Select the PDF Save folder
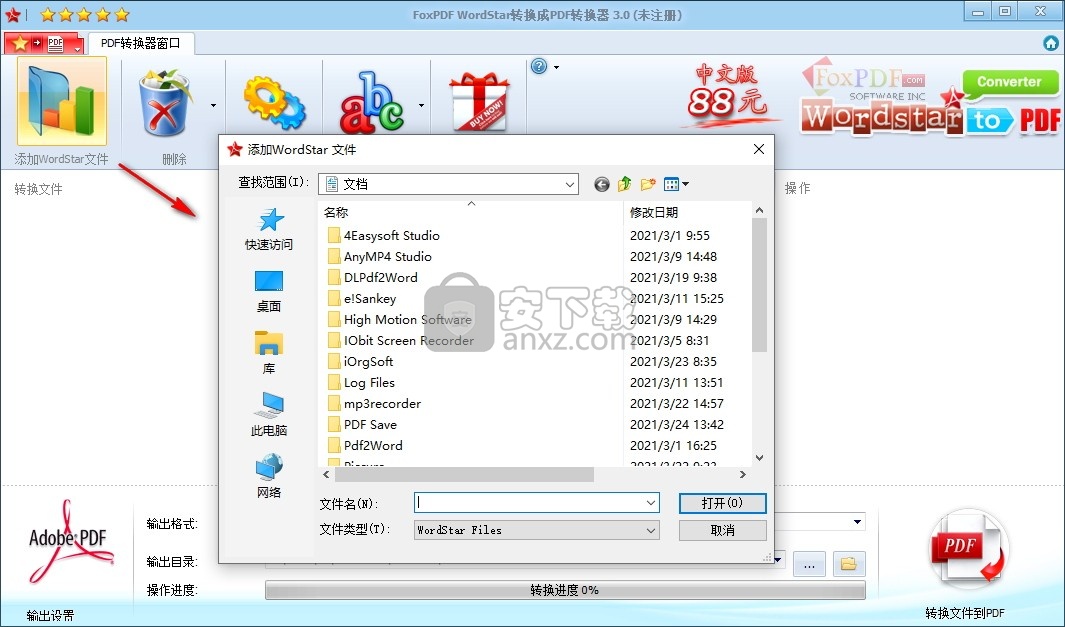The width and height of the screenshot is (1065, 627). pos(362,425)
